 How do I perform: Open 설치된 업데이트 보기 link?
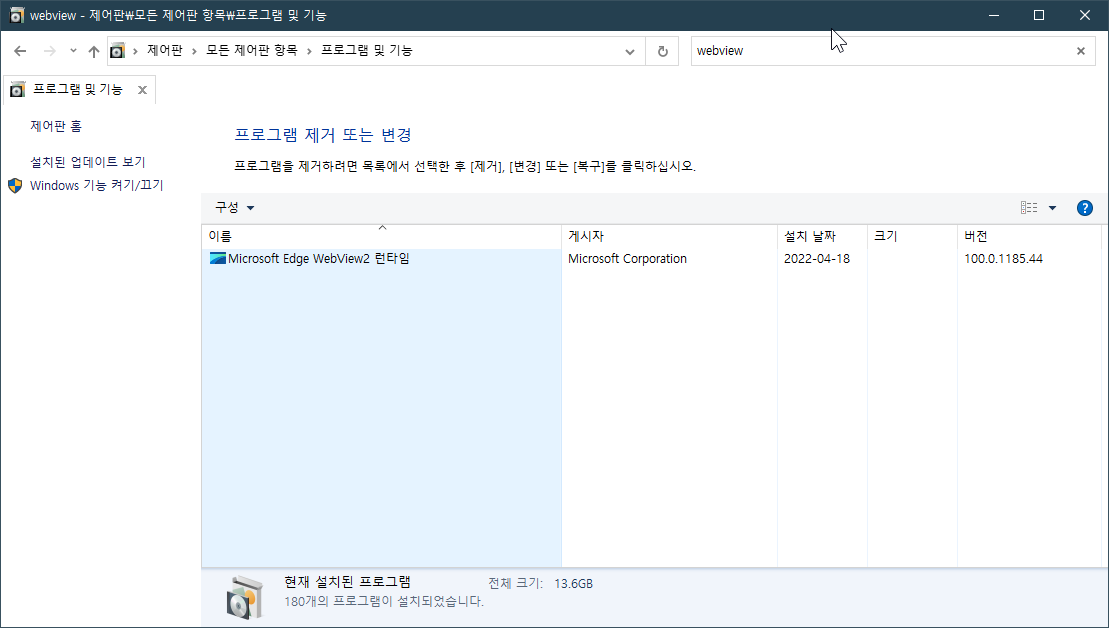[x=88, y=162]
